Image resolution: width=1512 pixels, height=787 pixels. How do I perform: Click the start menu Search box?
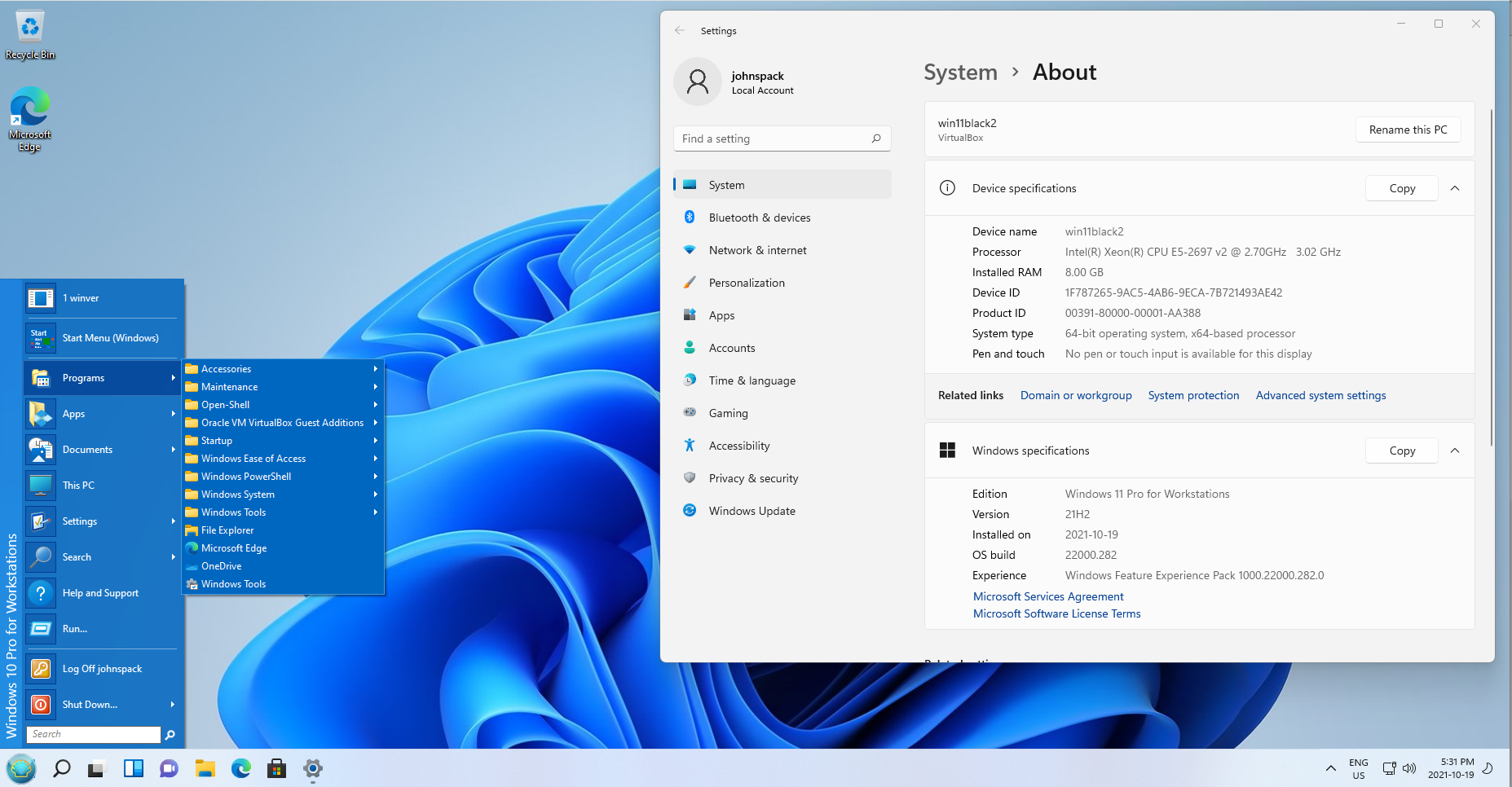(x=94, y=734)
